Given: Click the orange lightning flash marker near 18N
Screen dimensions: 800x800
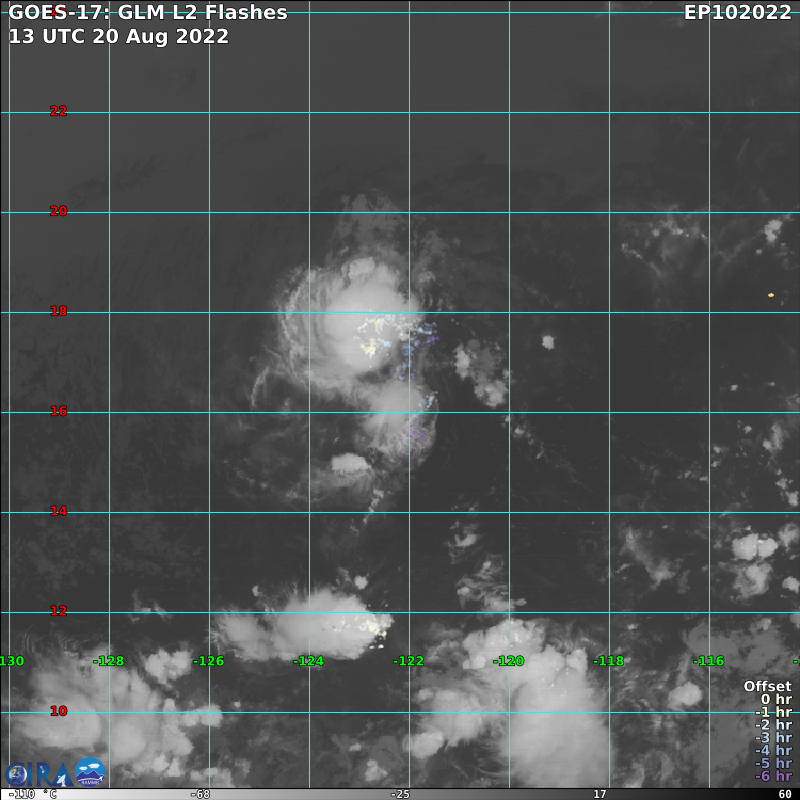Looking at the screenshot, I should click(771, 295).
